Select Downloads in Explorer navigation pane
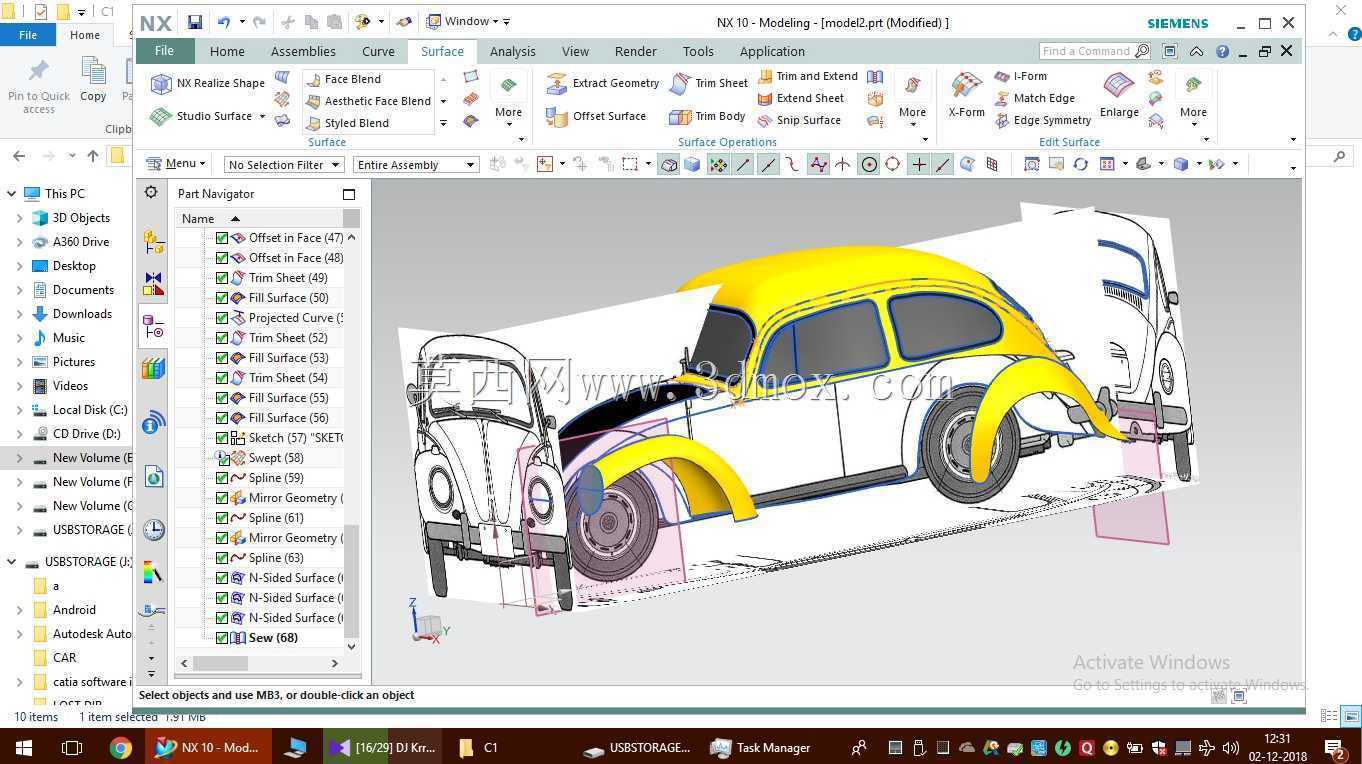This screenshot has width=1362, height=764. tap(82, 314)
